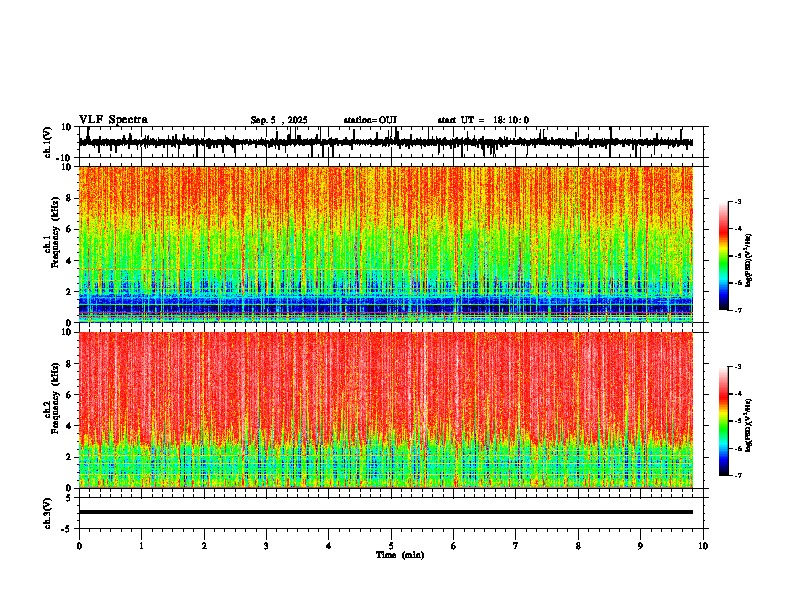
Task: Click time axis tick label "2"
Action: pyautogui.click(x=204, y=546)
